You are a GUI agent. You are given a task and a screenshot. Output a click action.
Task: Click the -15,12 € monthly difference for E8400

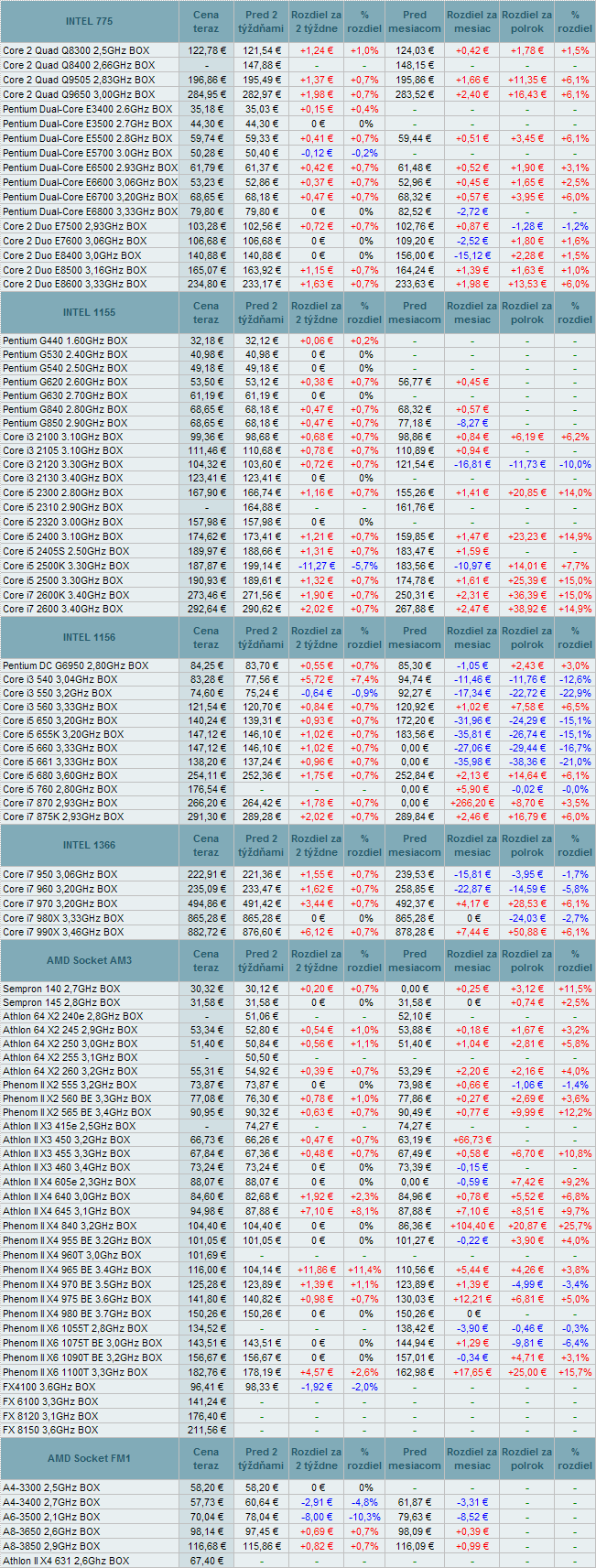(x=472, y=255)
